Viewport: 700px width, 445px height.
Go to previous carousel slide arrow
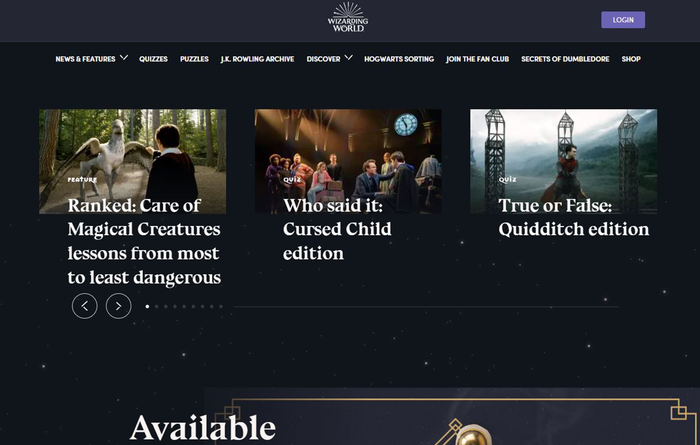tap(85, 306)
